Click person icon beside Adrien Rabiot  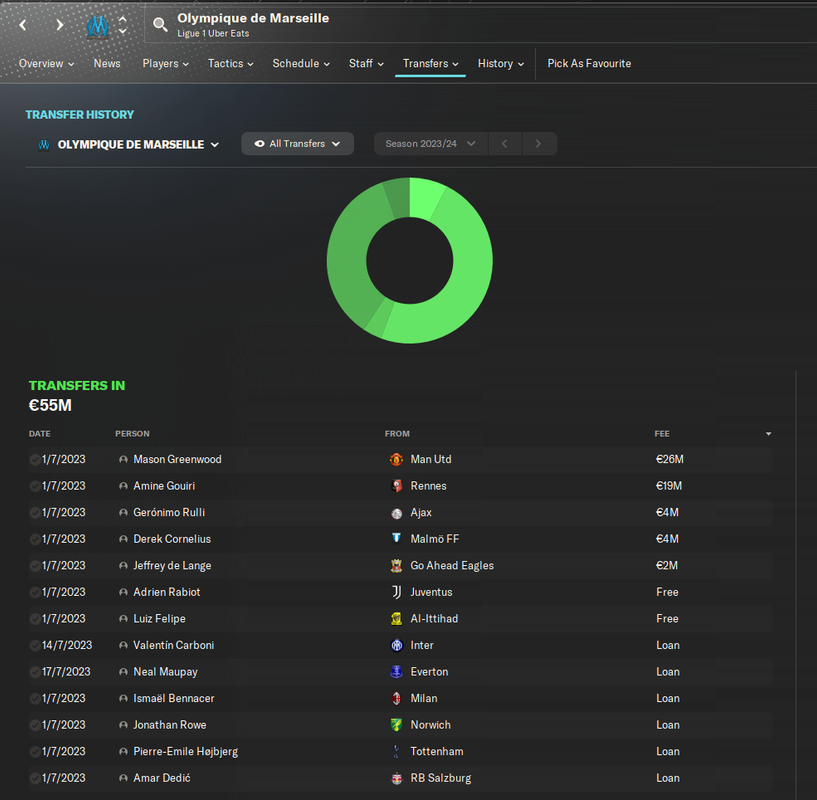123,592
